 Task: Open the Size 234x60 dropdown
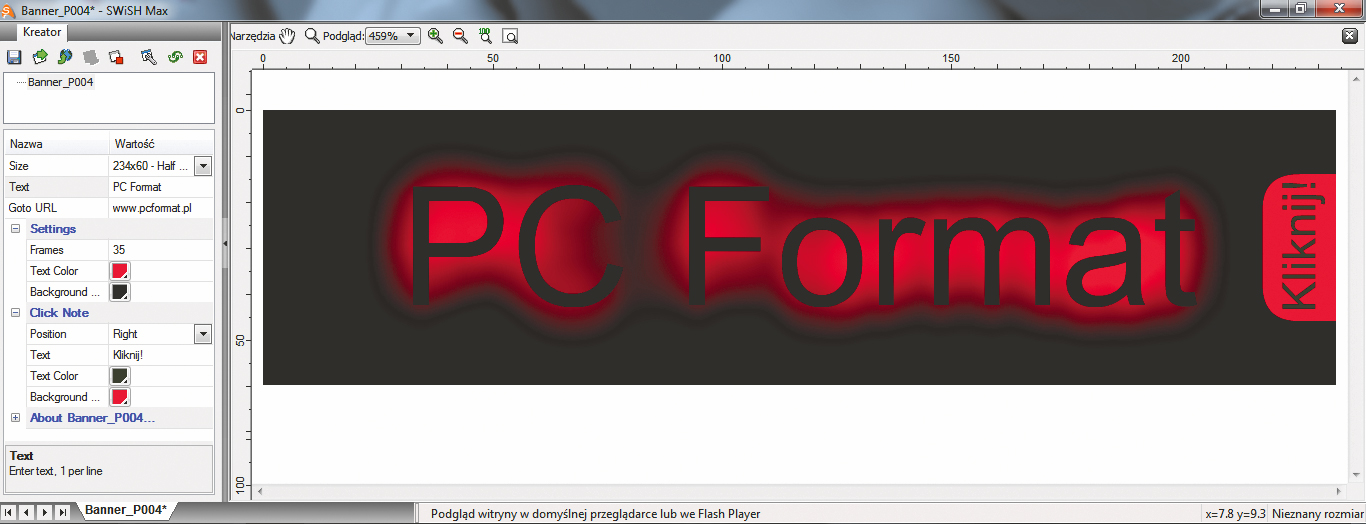[x=203, y=166]
